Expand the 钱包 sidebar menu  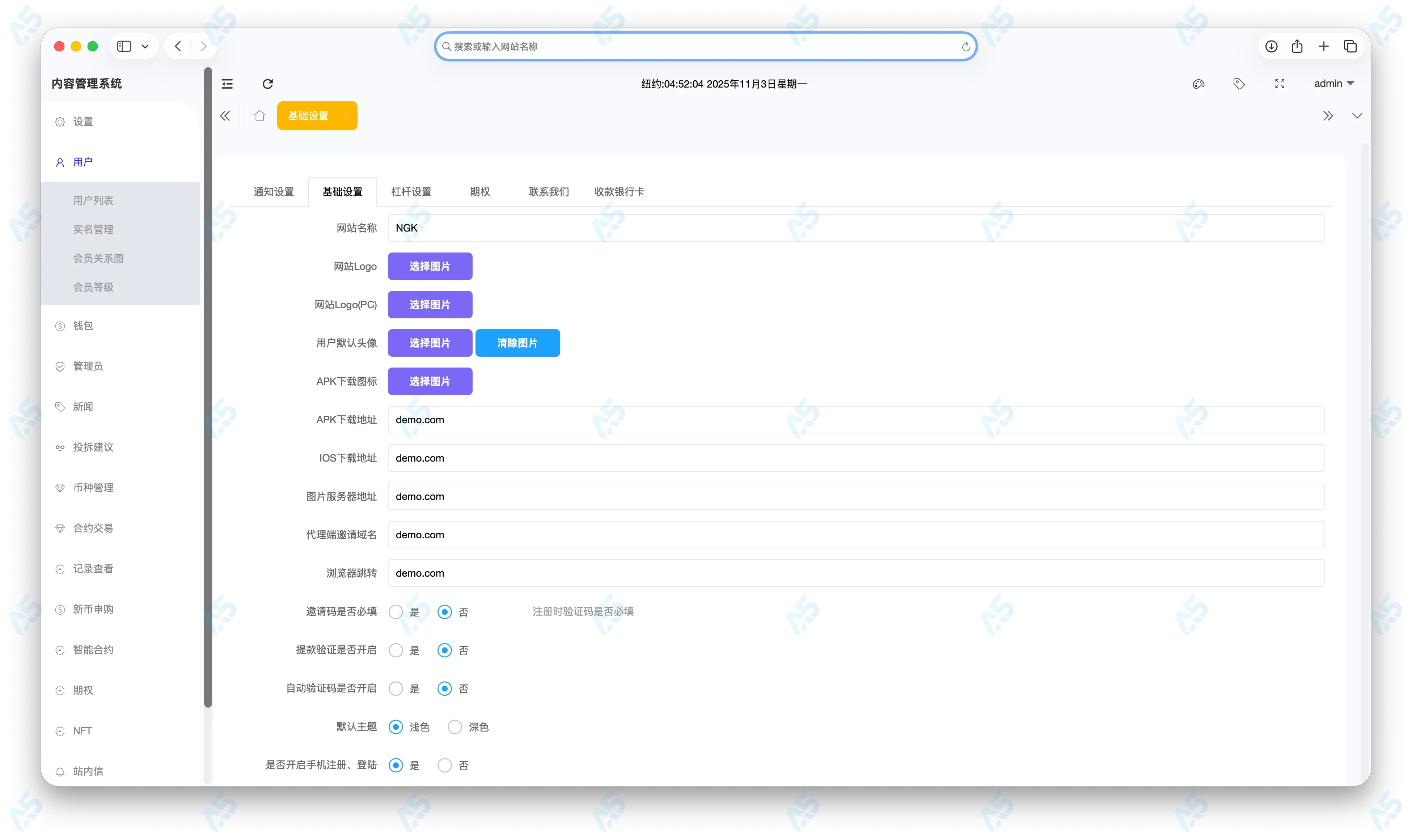83,326
